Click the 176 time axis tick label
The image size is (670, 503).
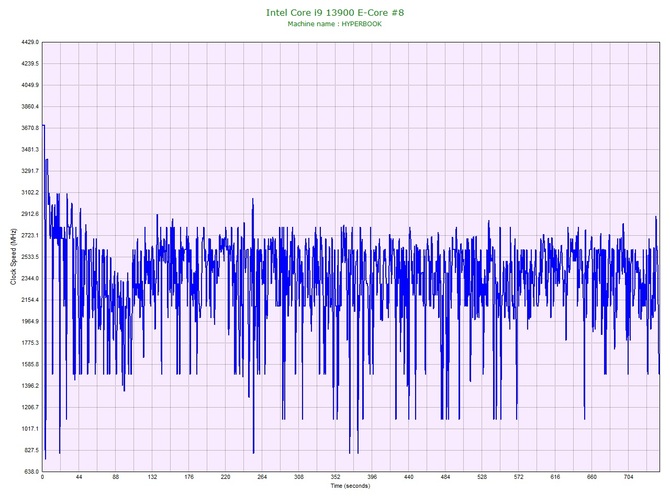(189, 477)
